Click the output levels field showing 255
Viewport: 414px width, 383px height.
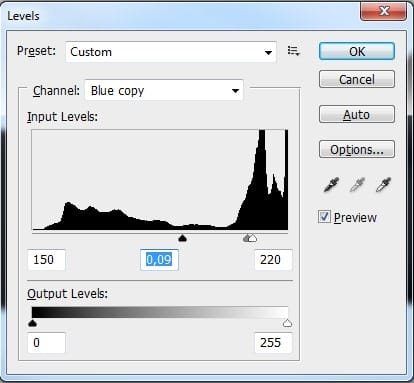click(273, 343)
